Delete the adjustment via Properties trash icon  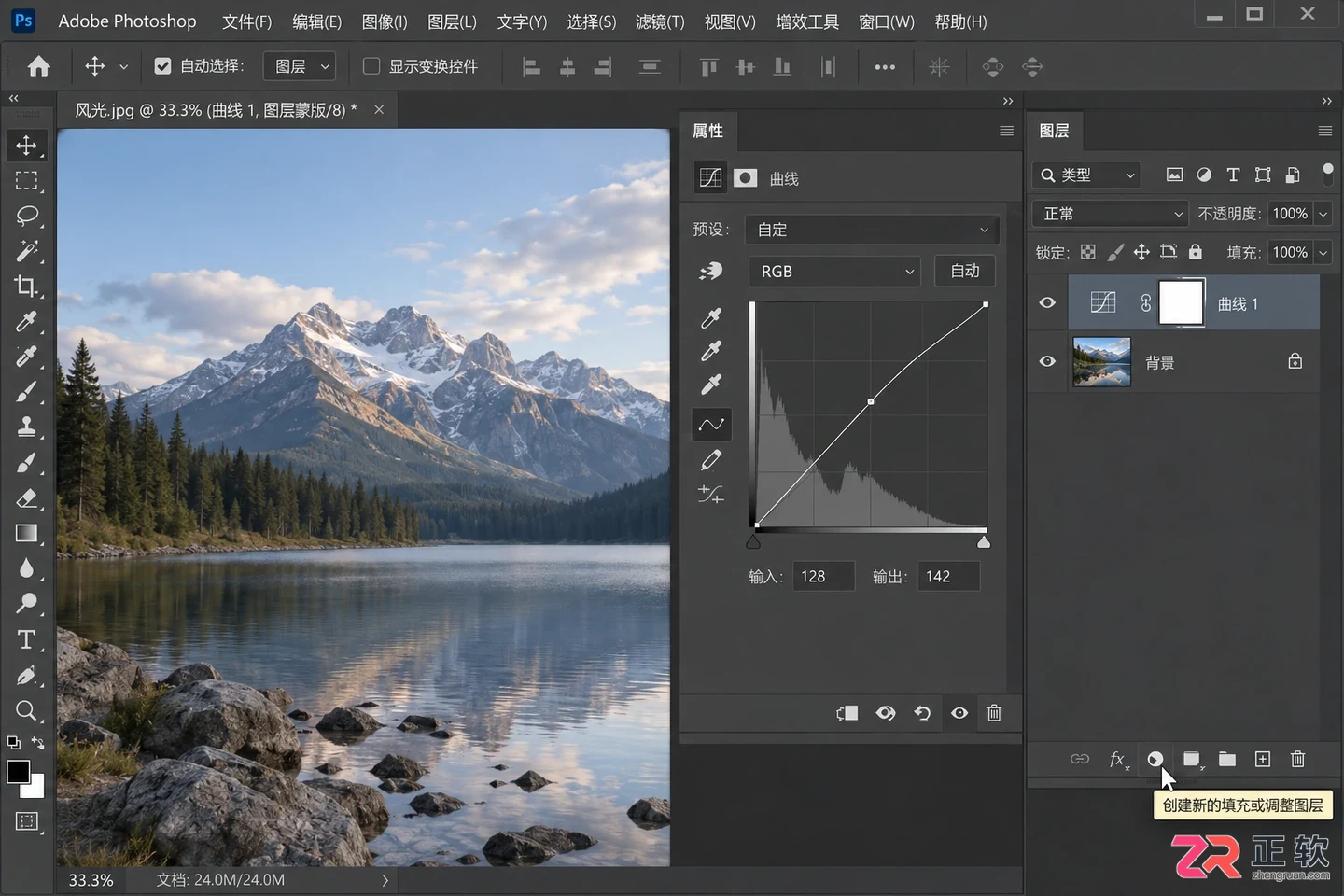[x=994, y=713]
